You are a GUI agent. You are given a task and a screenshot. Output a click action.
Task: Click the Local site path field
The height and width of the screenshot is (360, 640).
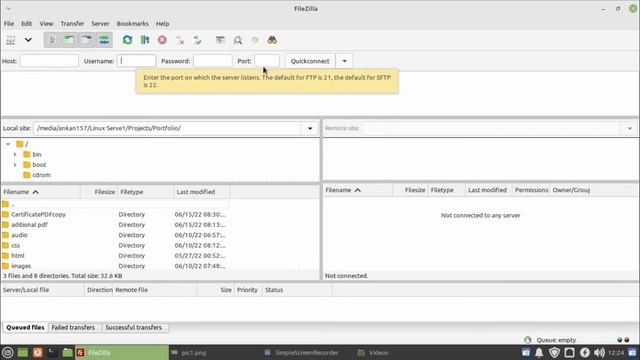pos(167,128)
